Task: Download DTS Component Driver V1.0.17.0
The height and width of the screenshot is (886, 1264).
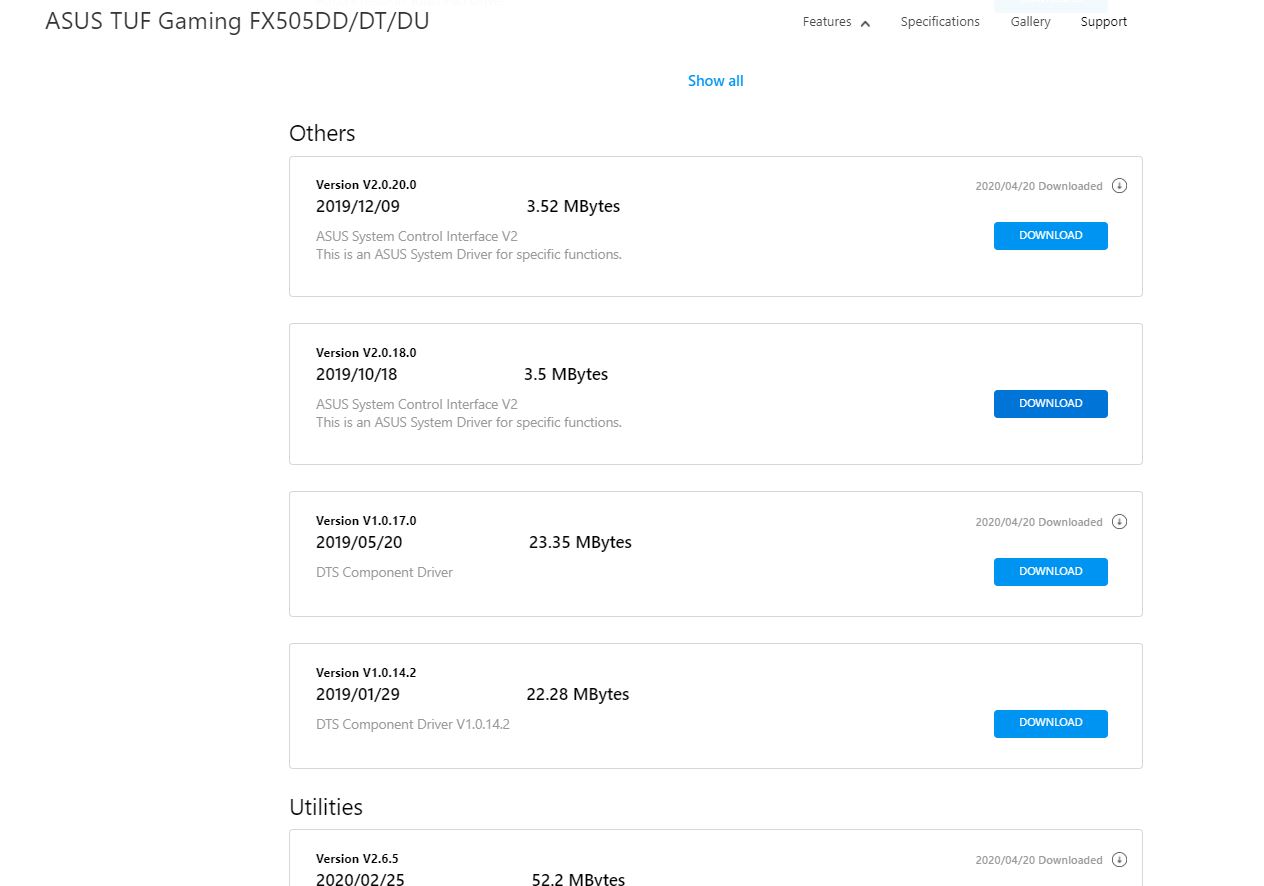Action: [x=1050, y=572]
